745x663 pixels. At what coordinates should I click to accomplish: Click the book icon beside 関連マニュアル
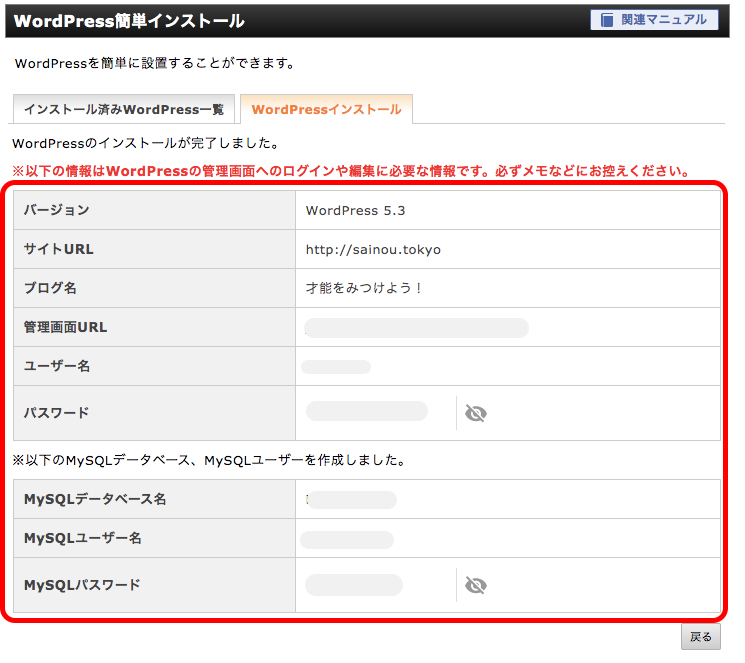pos(607,20)
